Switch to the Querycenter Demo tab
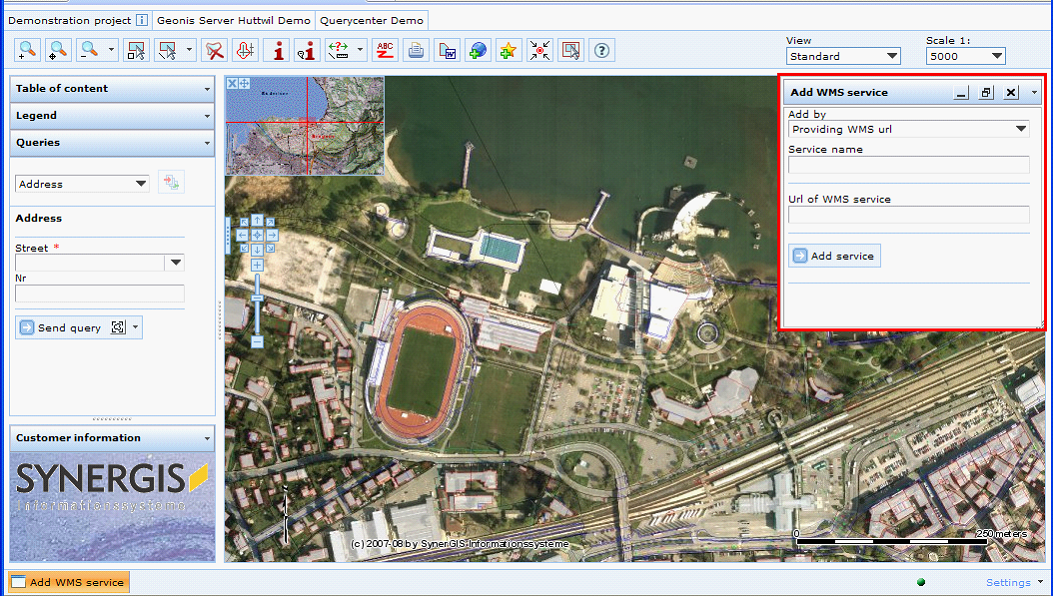This screenshot has width=1053, height=596. click(x=370, y=18)
